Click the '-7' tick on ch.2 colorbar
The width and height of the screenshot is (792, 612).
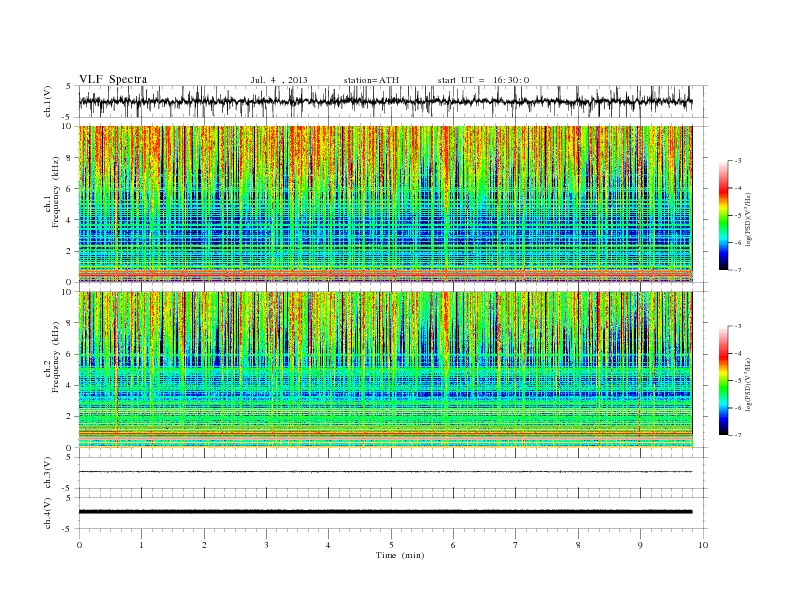coord(737,435)
